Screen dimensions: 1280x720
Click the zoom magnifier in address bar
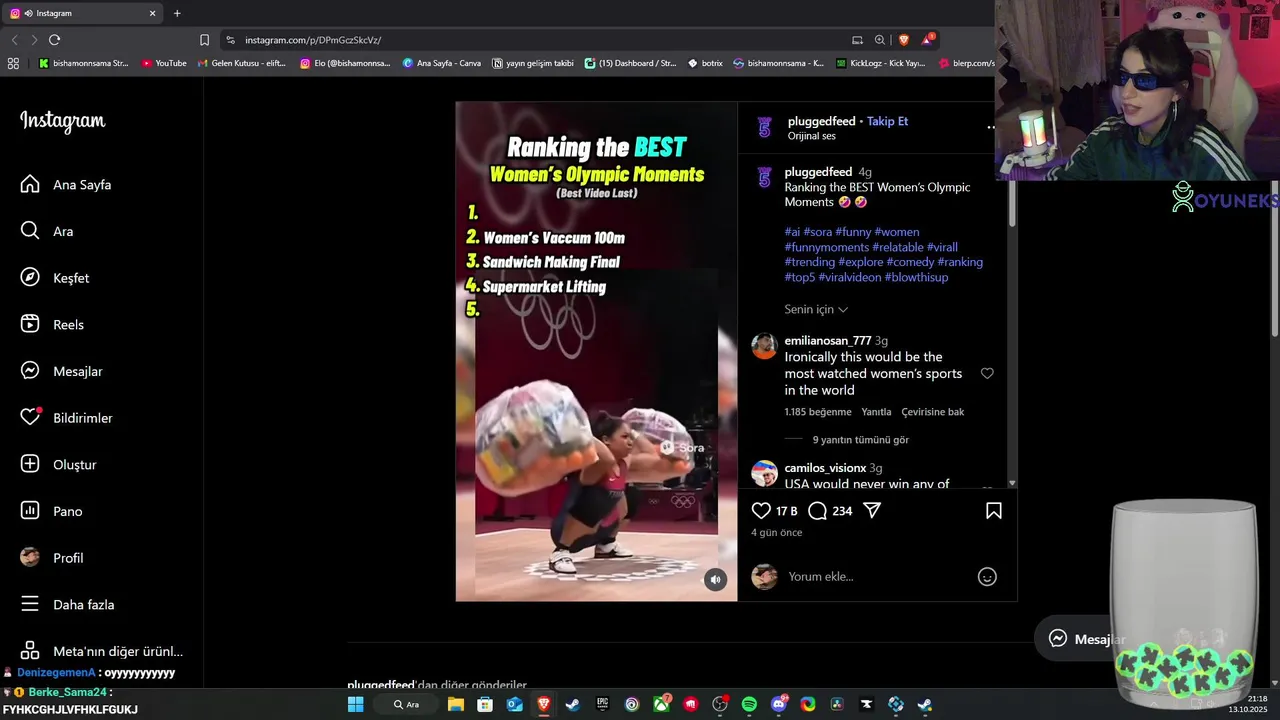point(880,40)
